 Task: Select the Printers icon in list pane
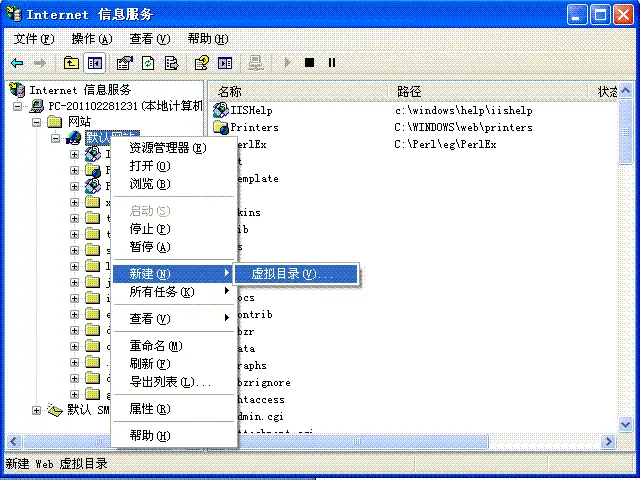(x=221, y=127)
